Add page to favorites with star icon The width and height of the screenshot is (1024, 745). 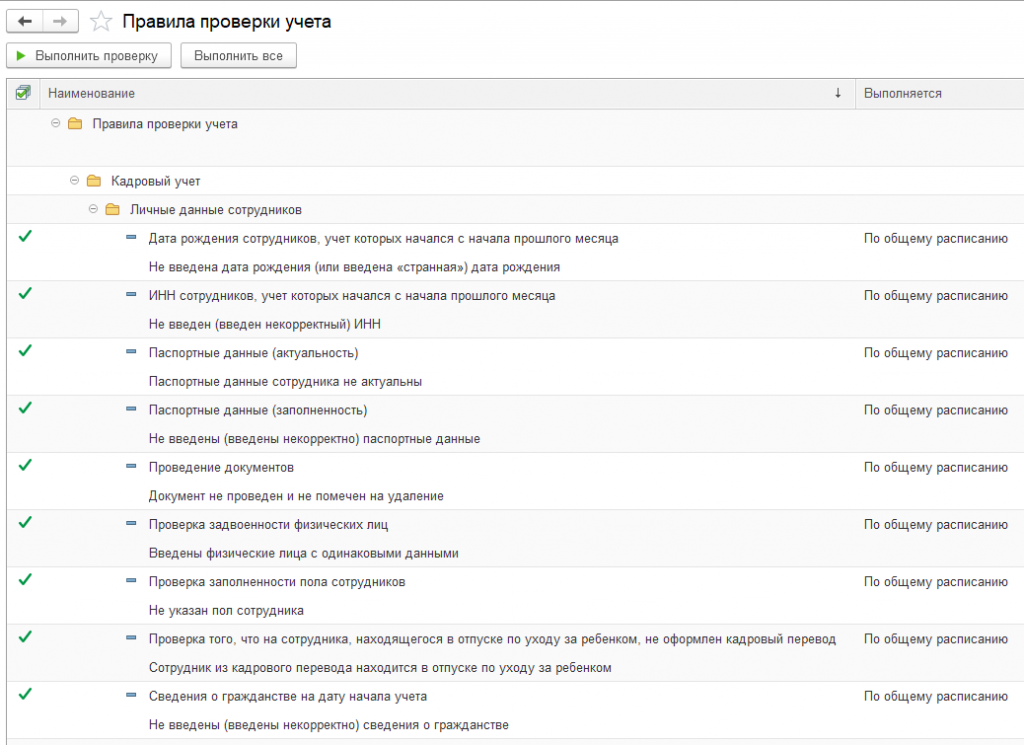[x=101, y=22]
